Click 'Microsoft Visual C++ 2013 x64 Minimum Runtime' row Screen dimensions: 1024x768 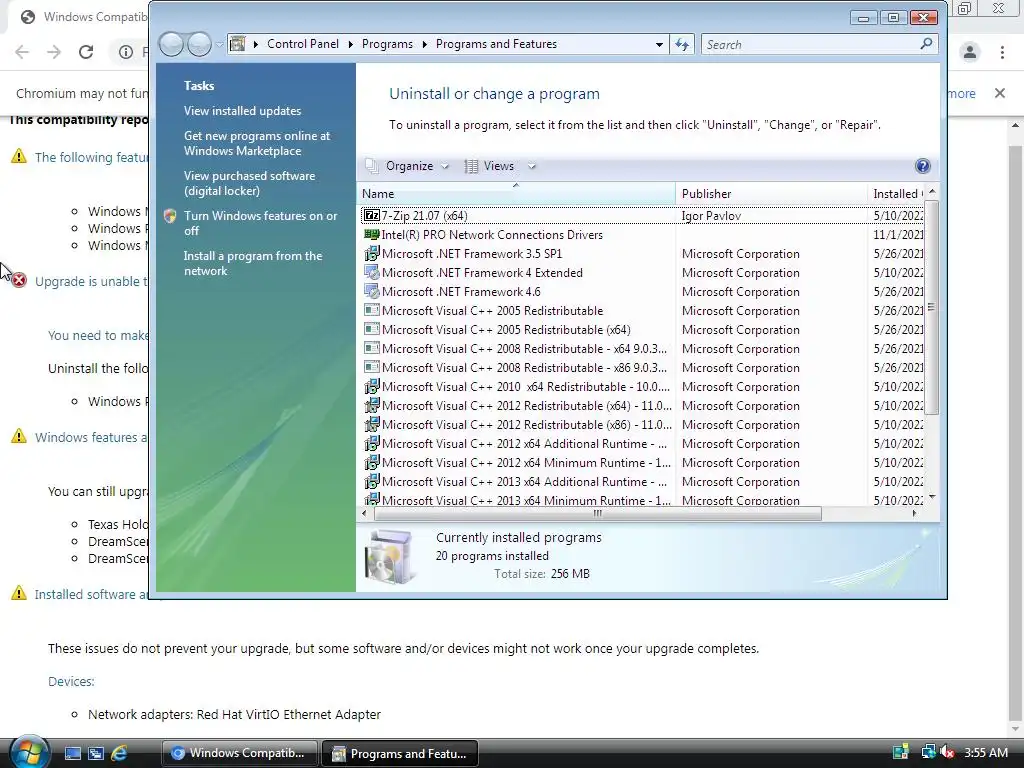click(641, 500)
